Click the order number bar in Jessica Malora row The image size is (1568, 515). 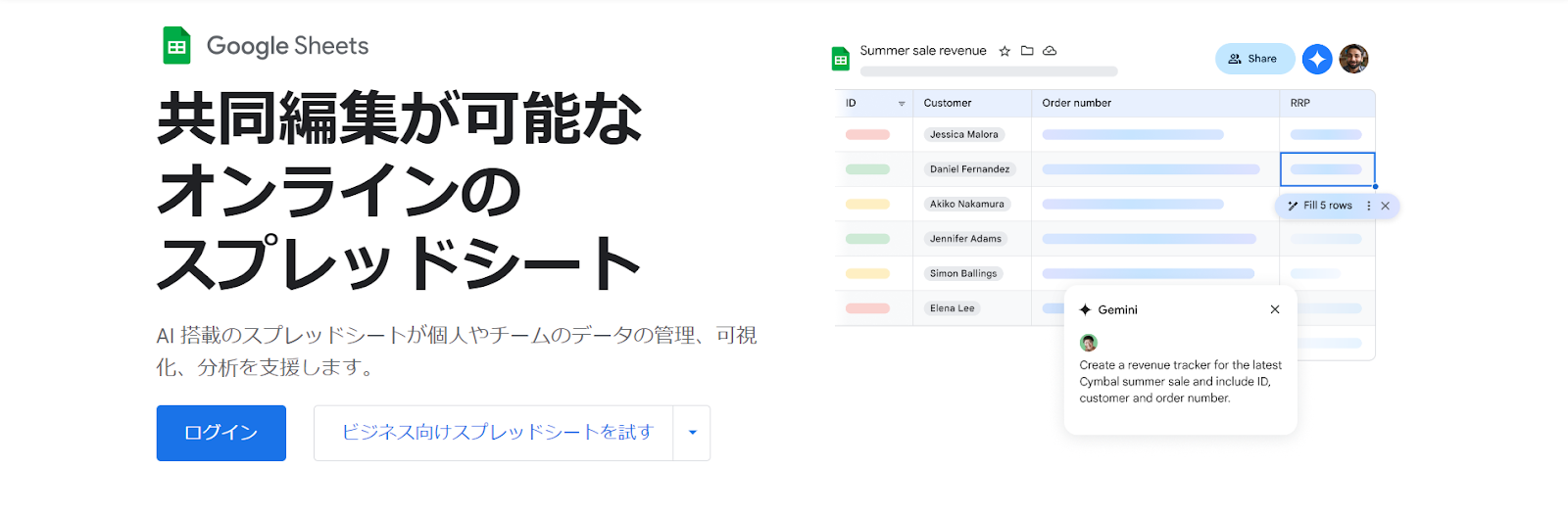[x=1133, y=135]
